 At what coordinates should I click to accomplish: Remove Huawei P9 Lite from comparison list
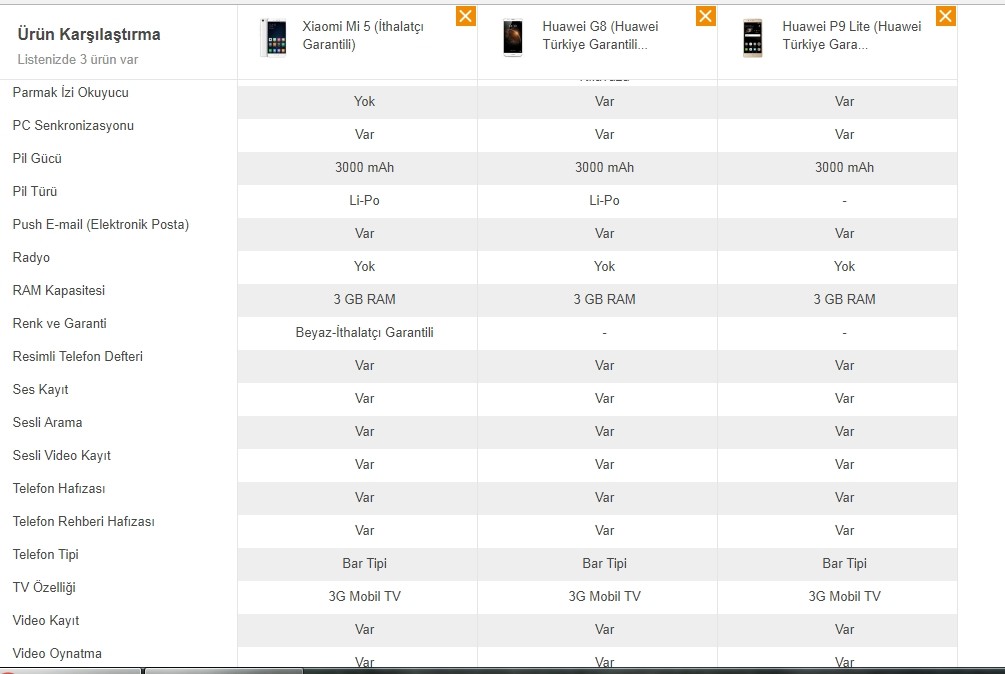(945, 17)
